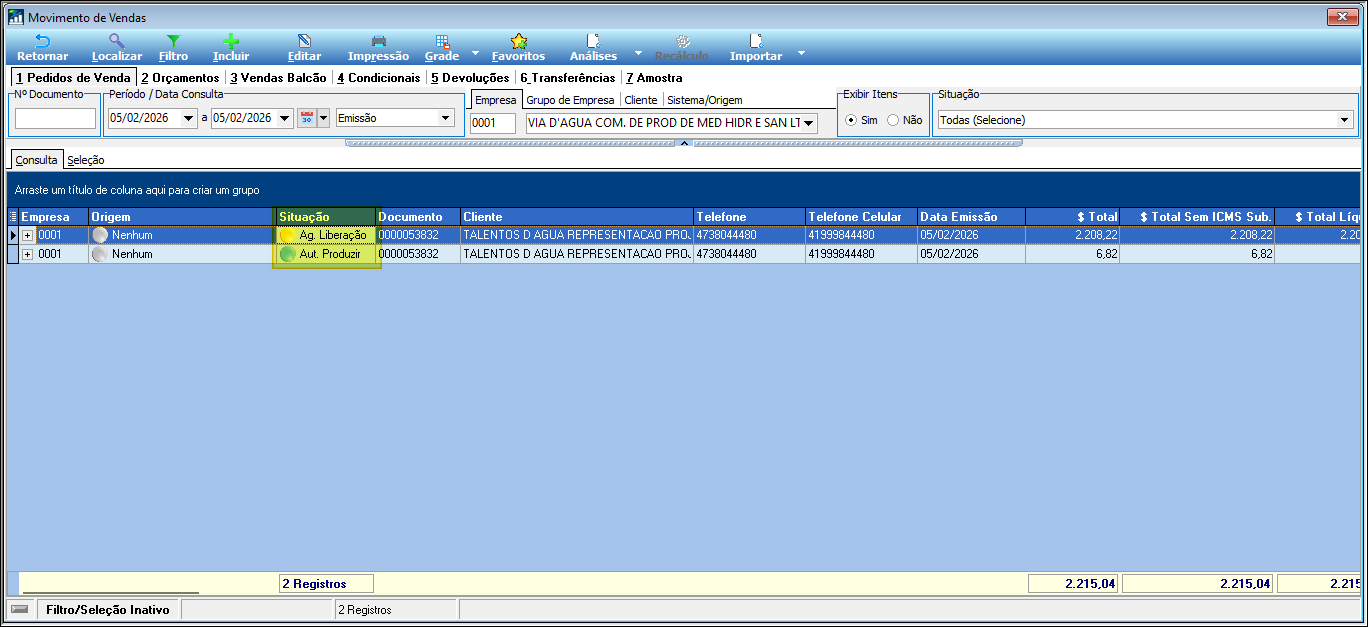Screen dimensions: 1368x627
Task: Open the Editar tool
Action: point(304,42)
